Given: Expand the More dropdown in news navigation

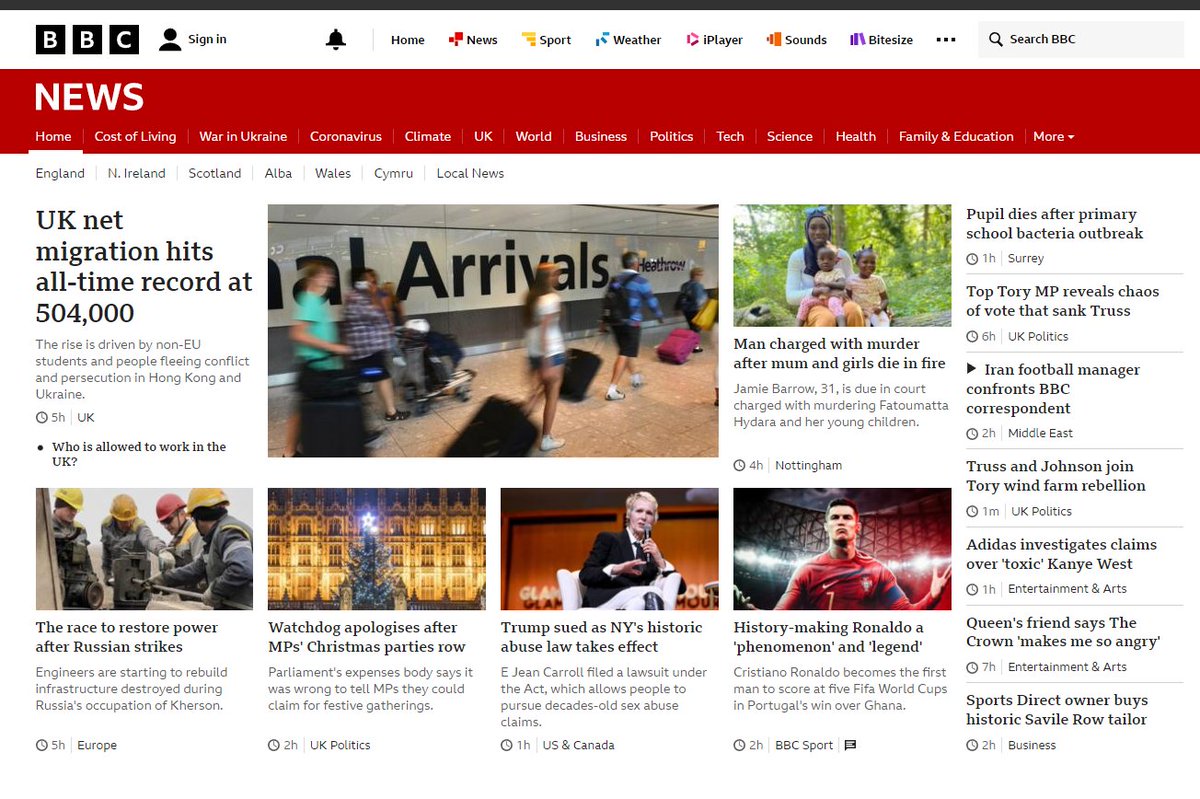Looking at the screenshot, I should (x=1054, y=136).
